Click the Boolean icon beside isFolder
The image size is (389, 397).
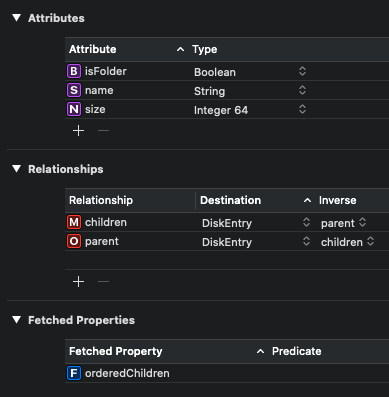pos(74,71)
